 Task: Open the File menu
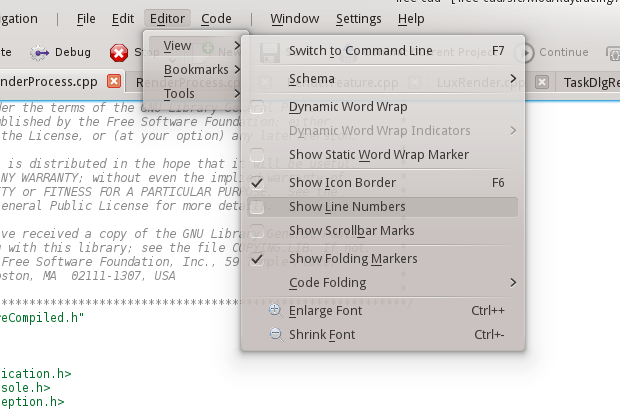[86, 19]
